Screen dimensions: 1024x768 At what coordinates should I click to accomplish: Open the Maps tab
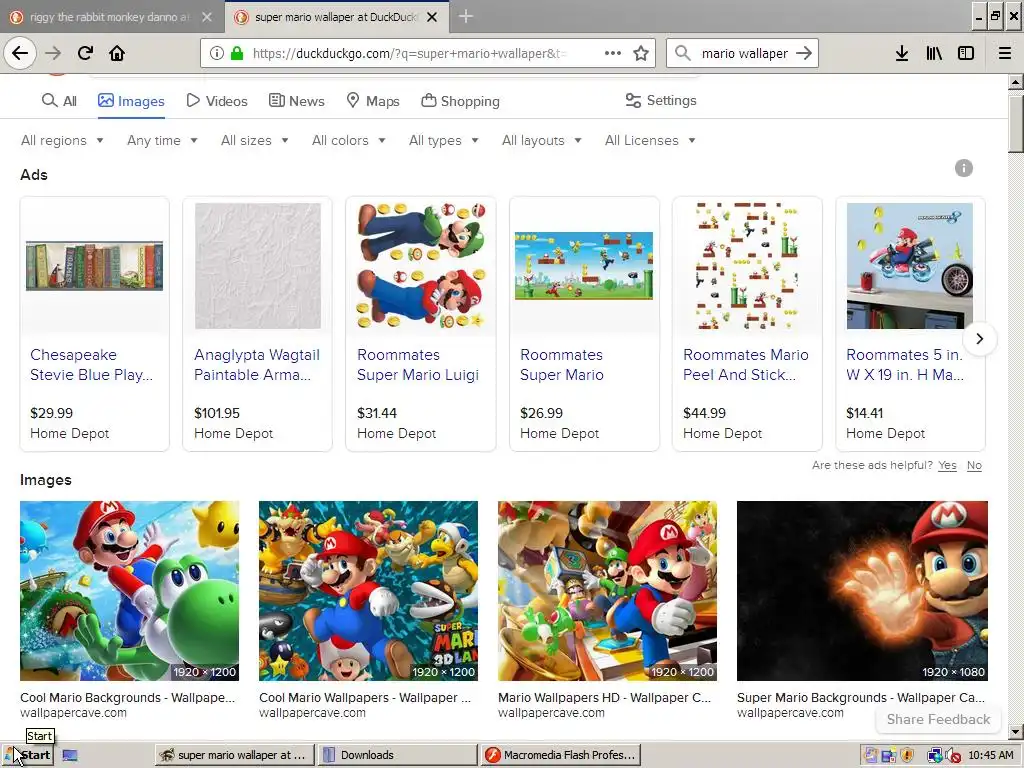[372, 101]
